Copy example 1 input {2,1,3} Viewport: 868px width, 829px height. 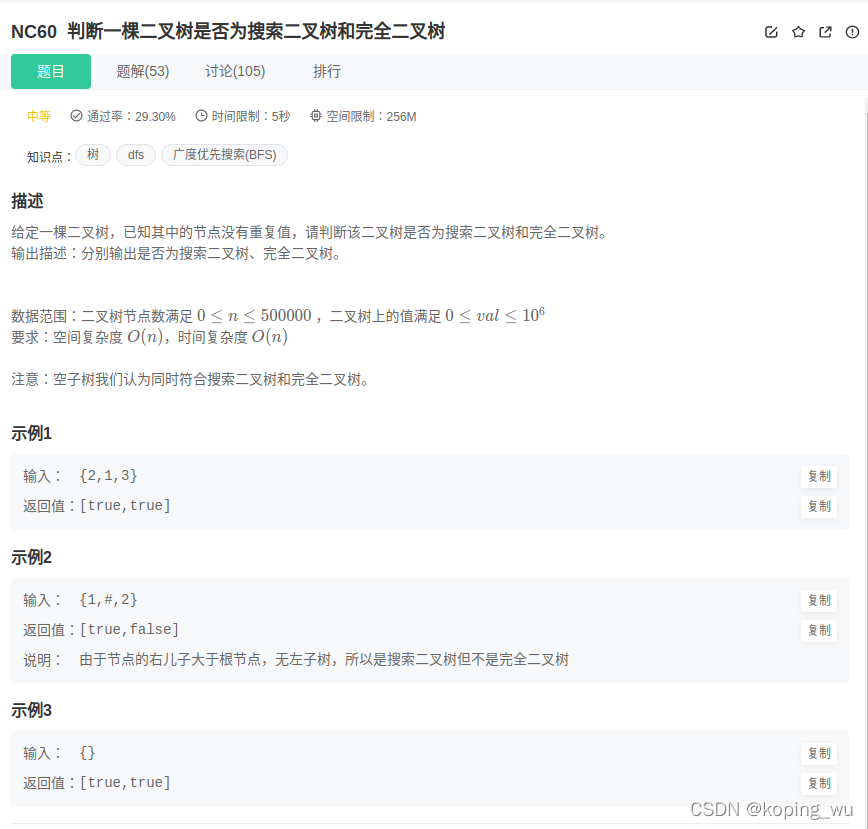point(819,476)
